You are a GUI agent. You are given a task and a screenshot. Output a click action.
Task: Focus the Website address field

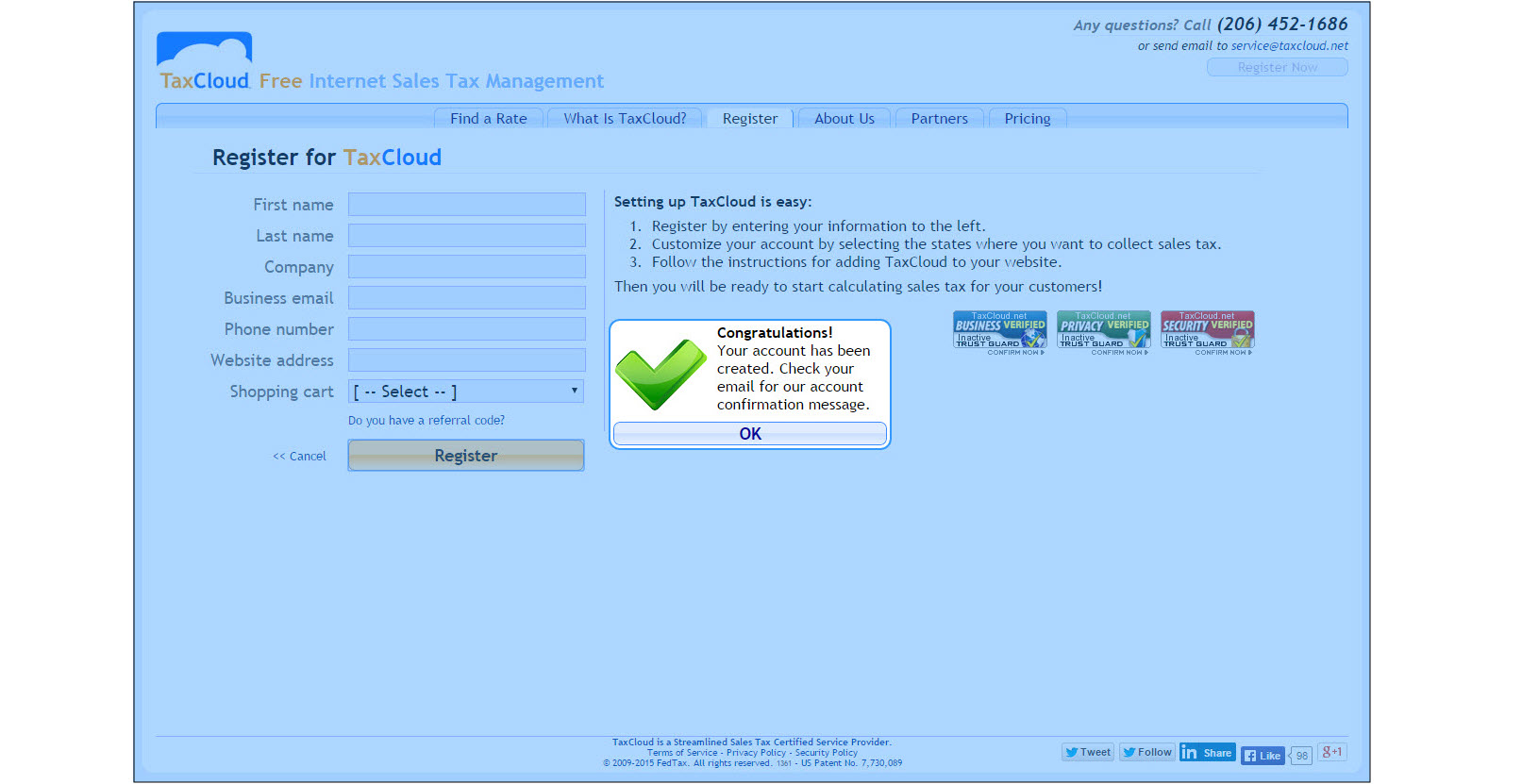pyautogui.click(x=467, y=360)
